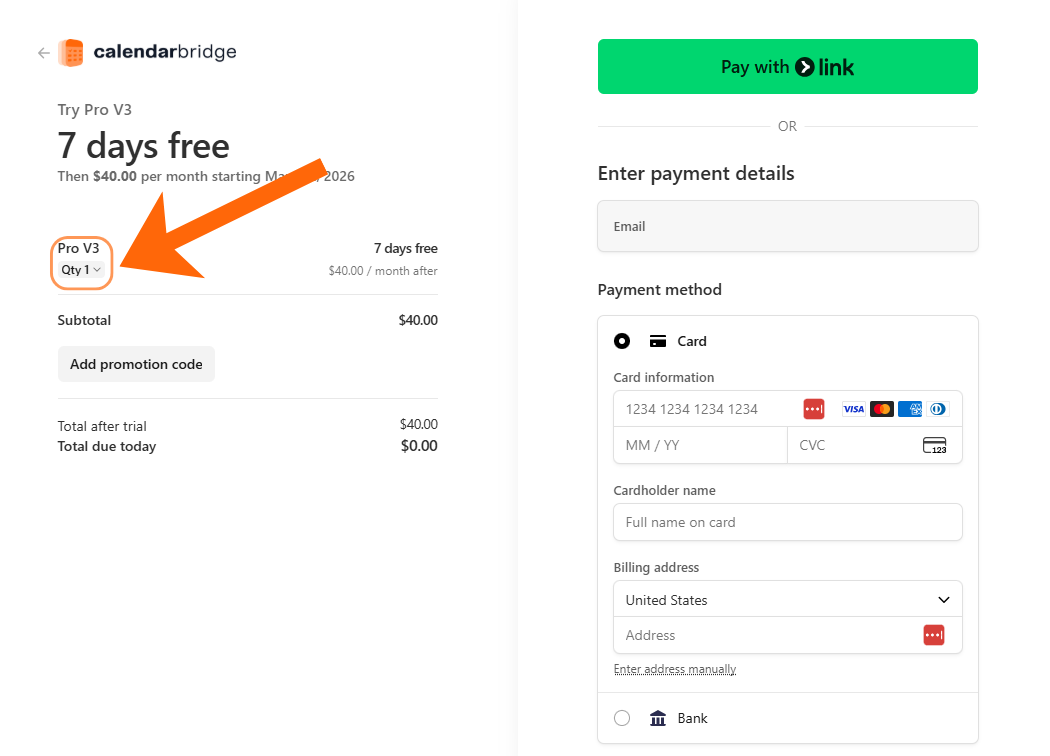Click Add promotion code button
Screen dimensions: 1050x756
click(136, 364)
